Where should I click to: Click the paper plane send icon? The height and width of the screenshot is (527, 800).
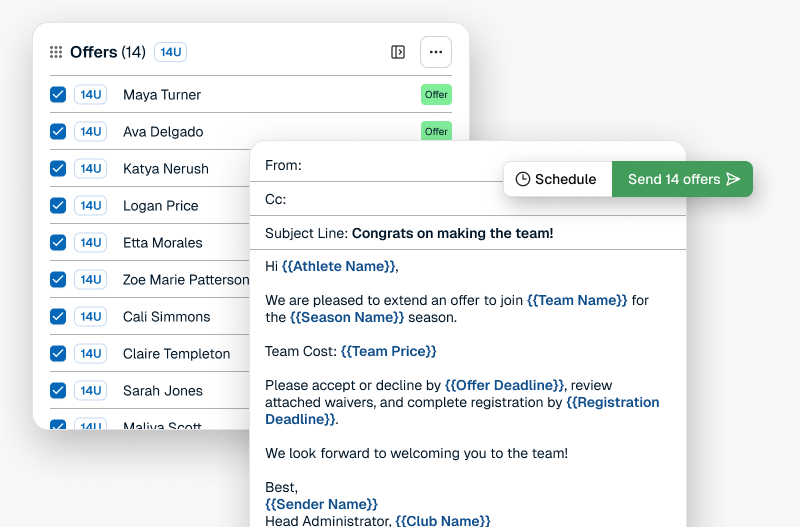coord(733,179)
